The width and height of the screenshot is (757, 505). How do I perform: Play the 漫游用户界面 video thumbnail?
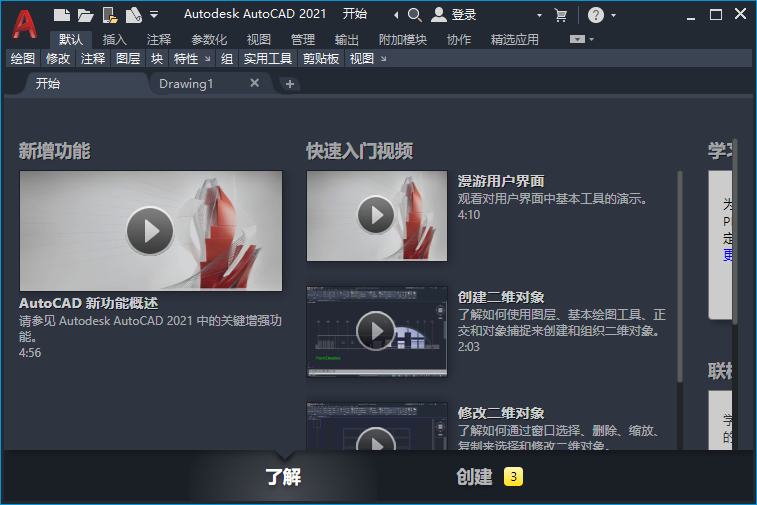[376, 215]
